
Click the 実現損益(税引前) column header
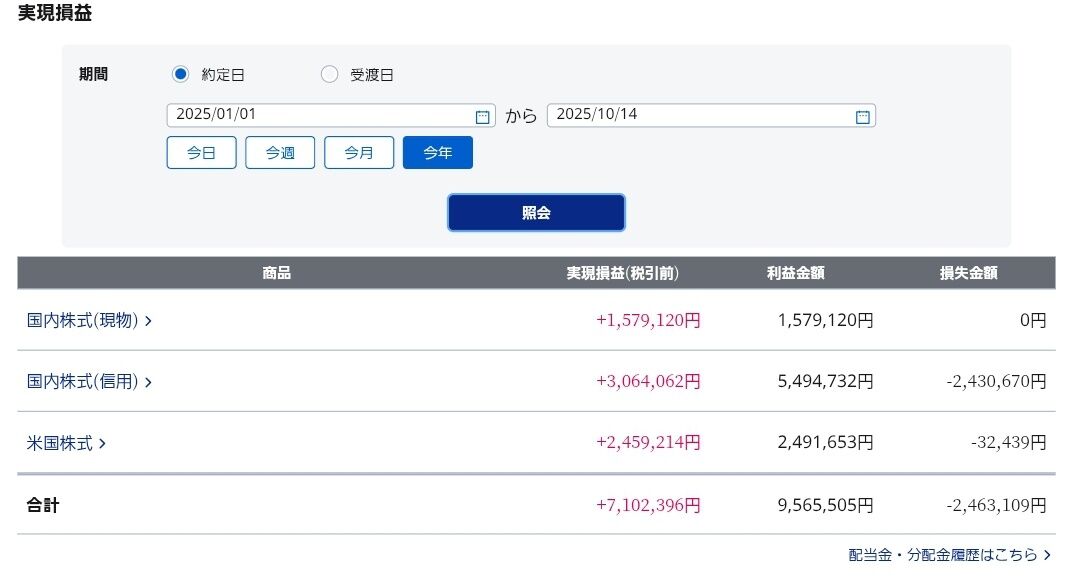point(622,273)
